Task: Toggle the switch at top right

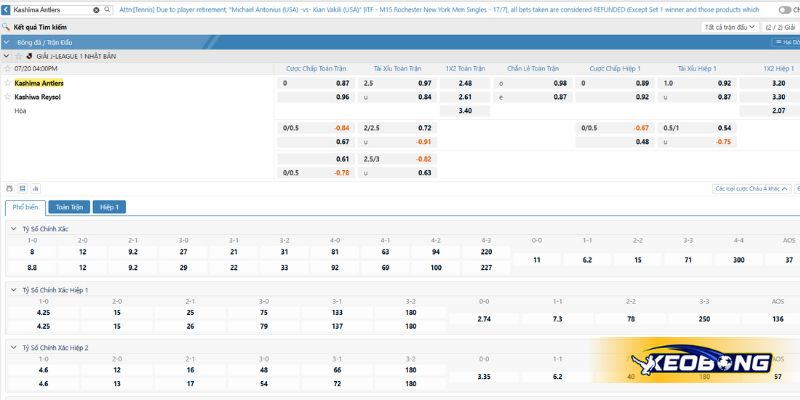Action: coord(784,9)
